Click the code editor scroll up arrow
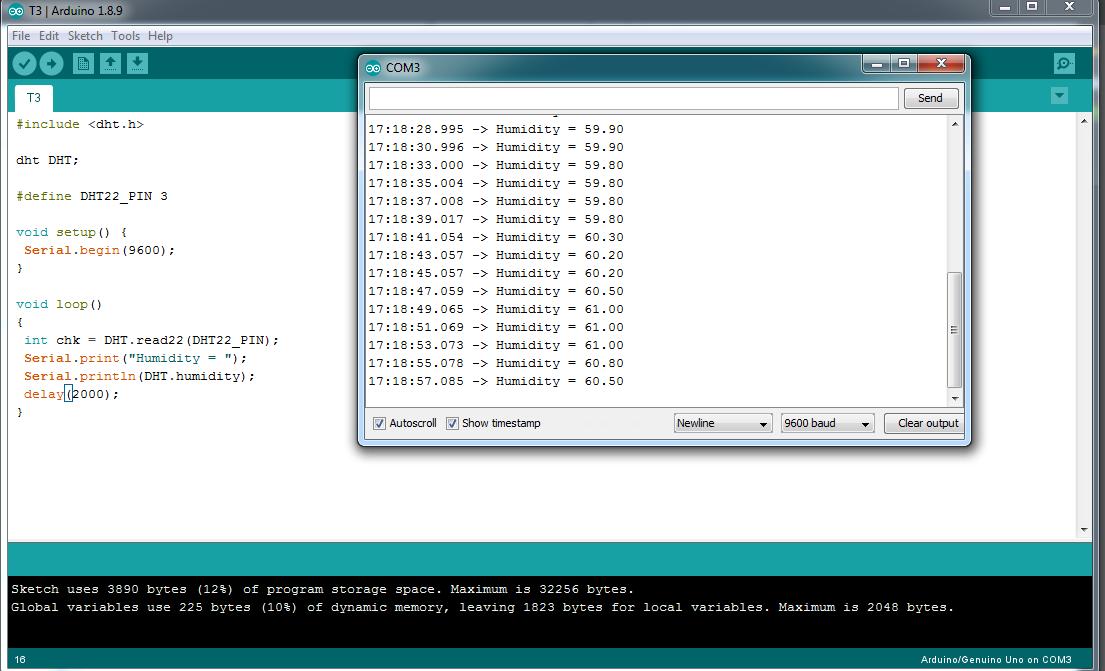The height and width of the screenshot is (671, 1105). tap(1084, 121)
